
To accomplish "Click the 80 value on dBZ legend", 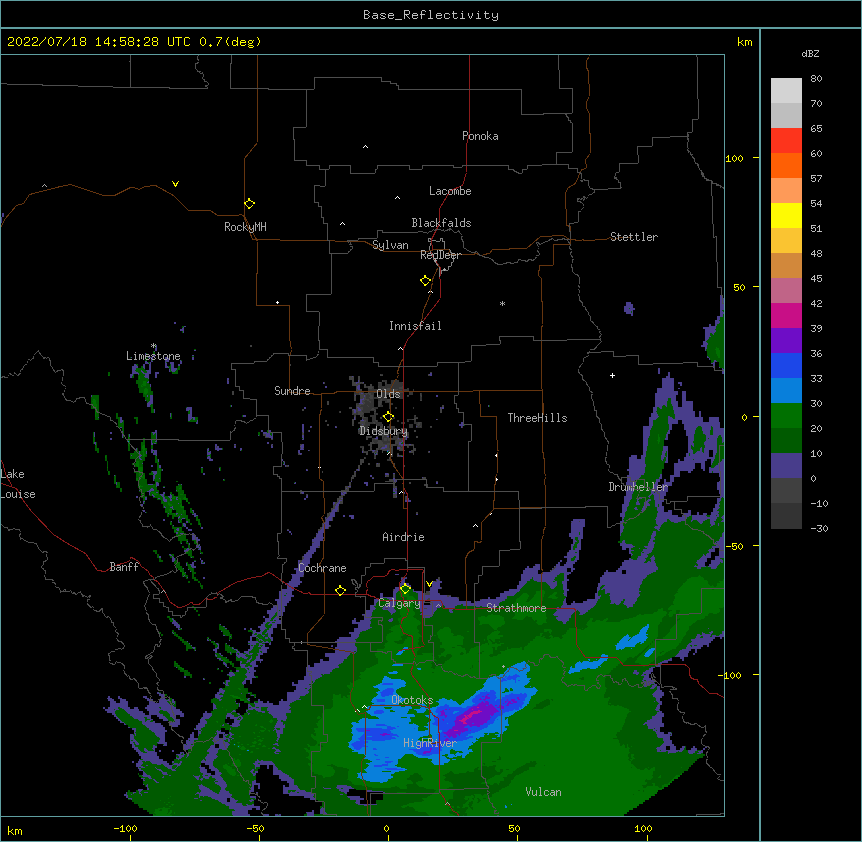I will point(816,79).
